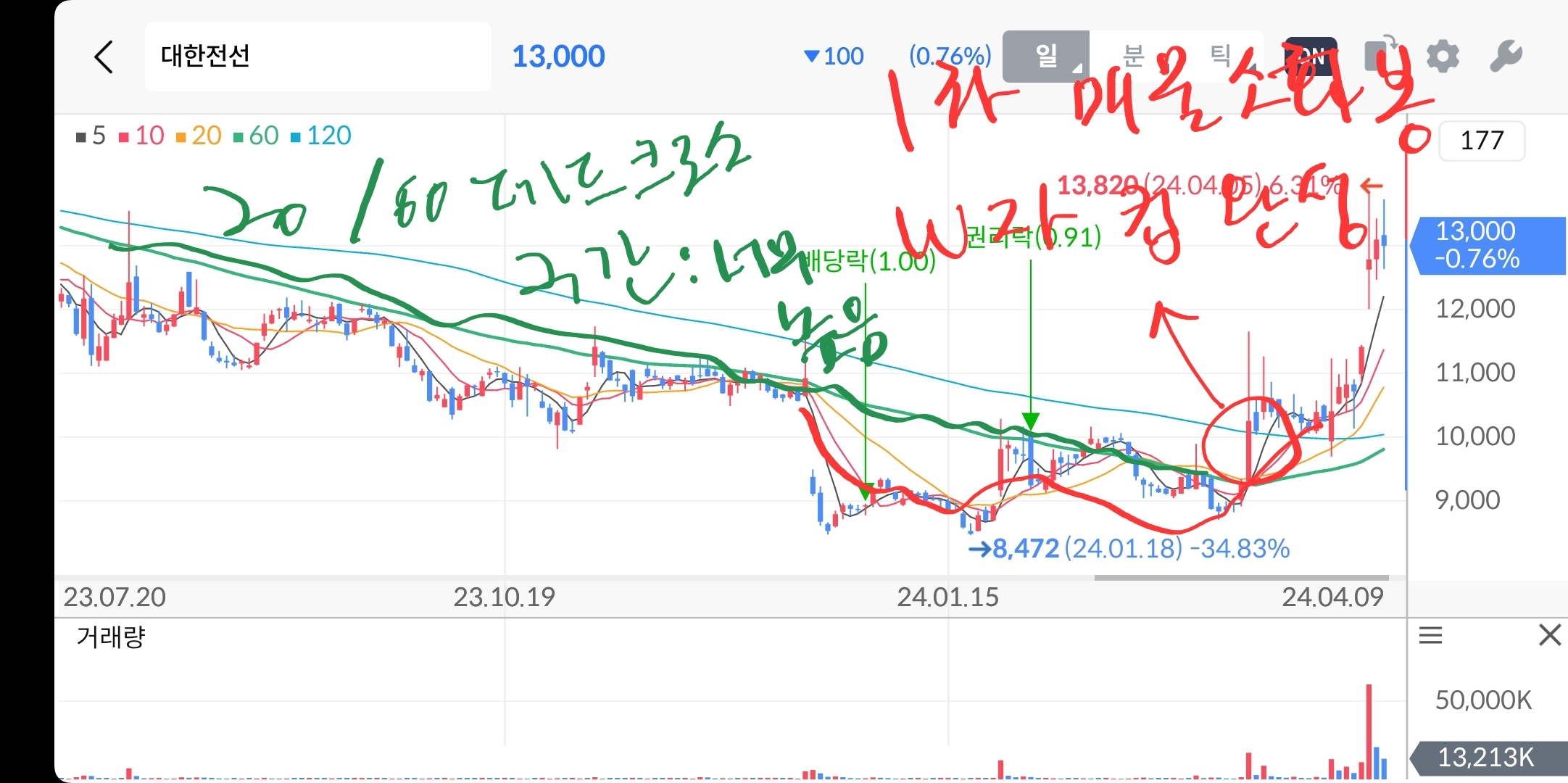Click the current price 13,000 label
The image size is (1568, 783).
[x=558, y=57]
